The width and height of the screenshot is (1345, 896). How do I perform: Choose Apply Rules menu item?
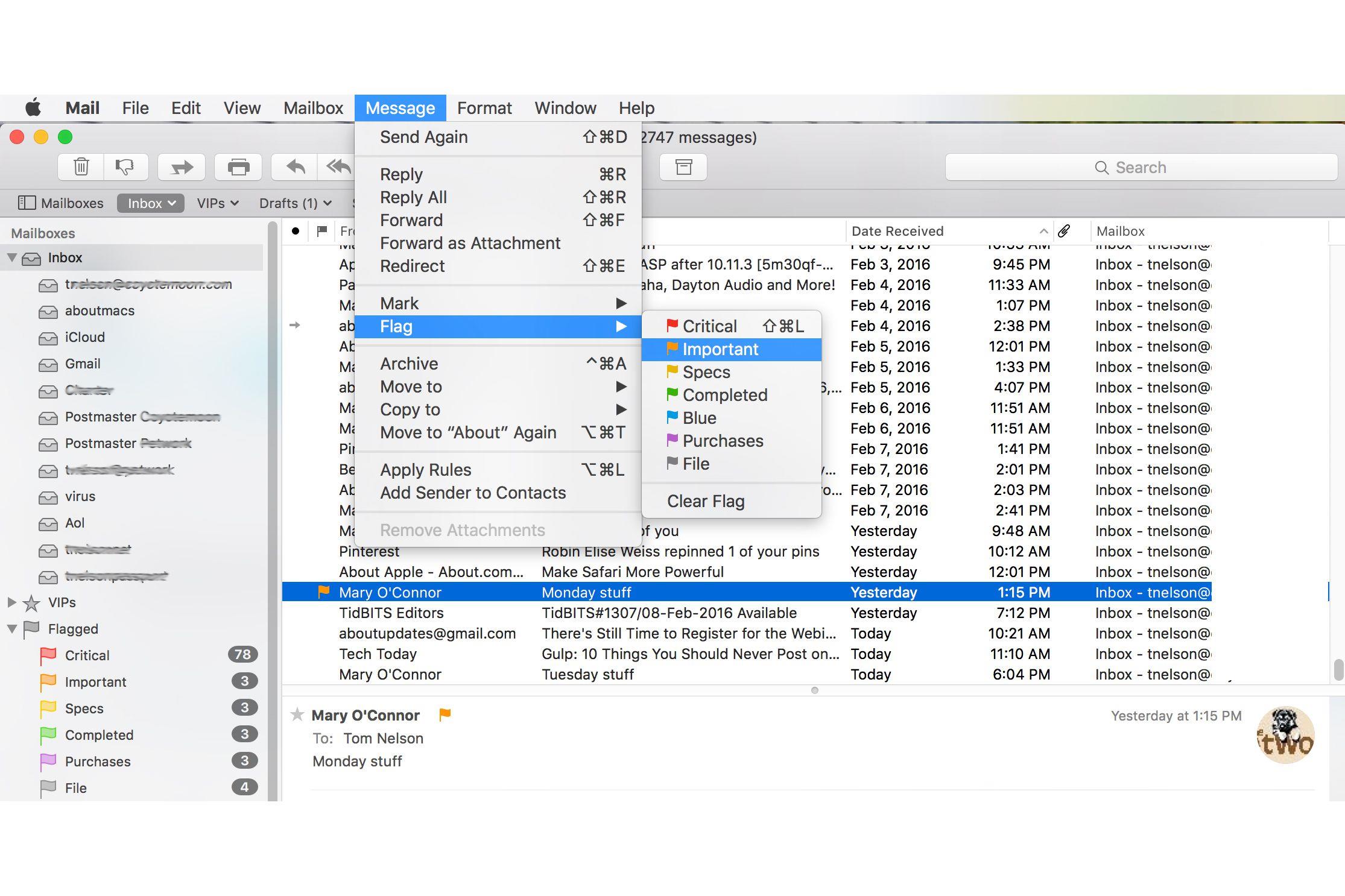pyautogui.click(x=498, y=470)
